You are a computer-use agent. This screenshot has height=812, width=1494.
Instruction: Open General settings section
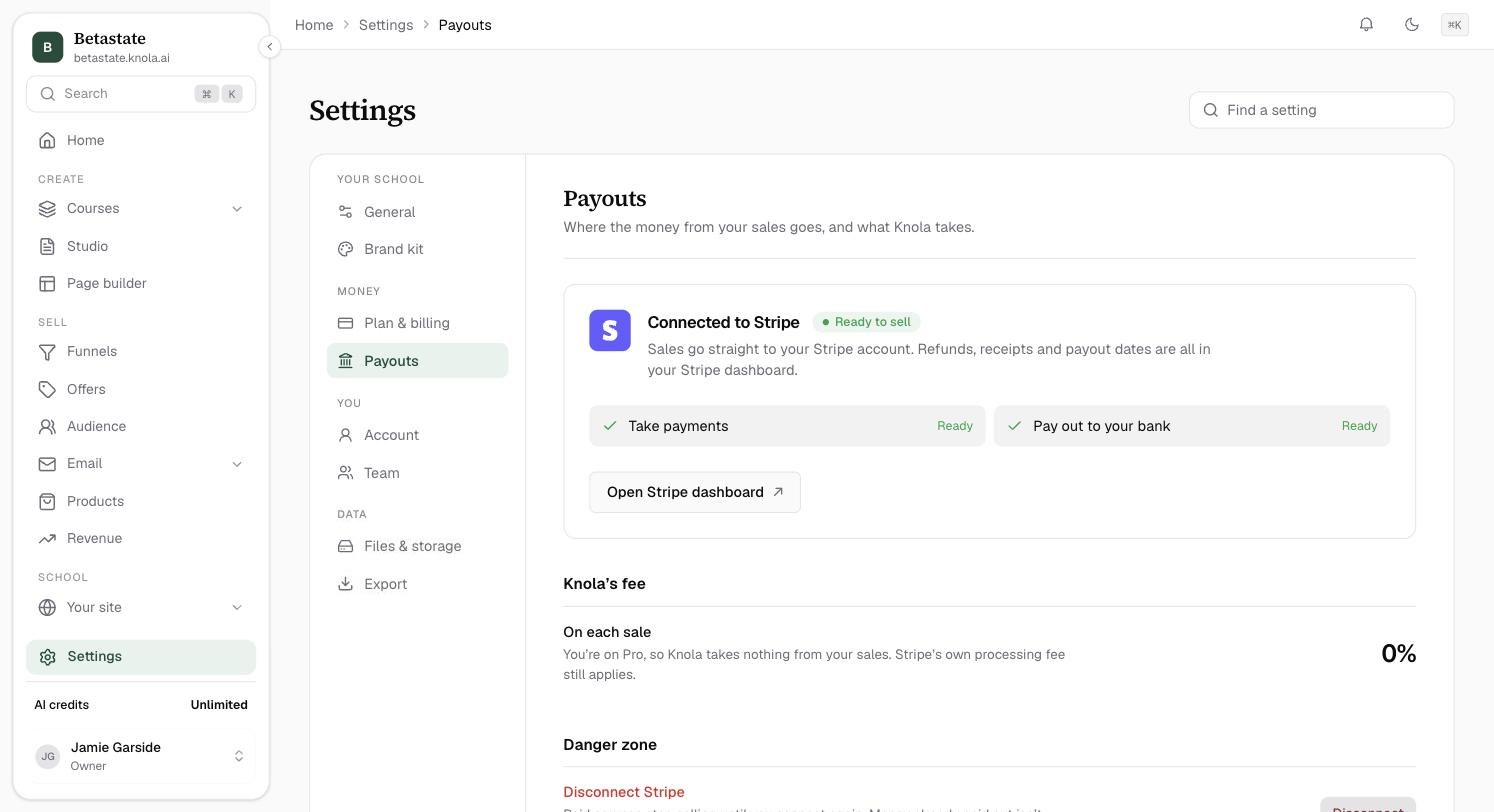tap(417, 212)
